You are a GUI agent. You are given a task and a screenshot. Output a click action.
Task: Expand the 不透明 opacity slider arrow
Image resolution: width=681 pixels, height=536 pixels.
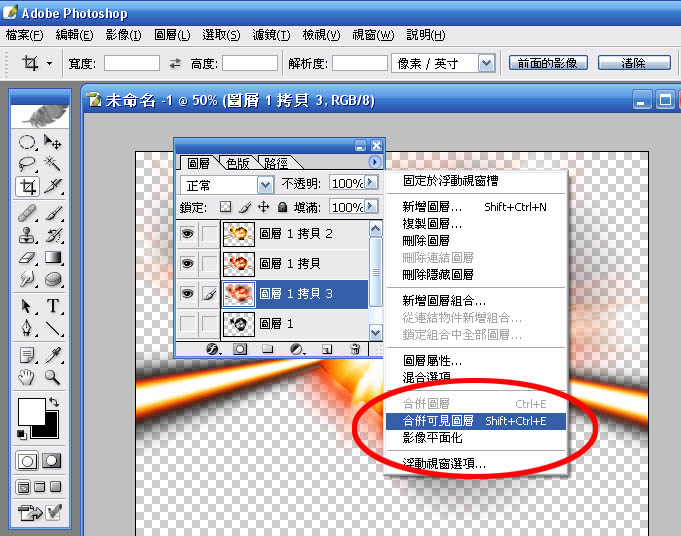point(371,183)
